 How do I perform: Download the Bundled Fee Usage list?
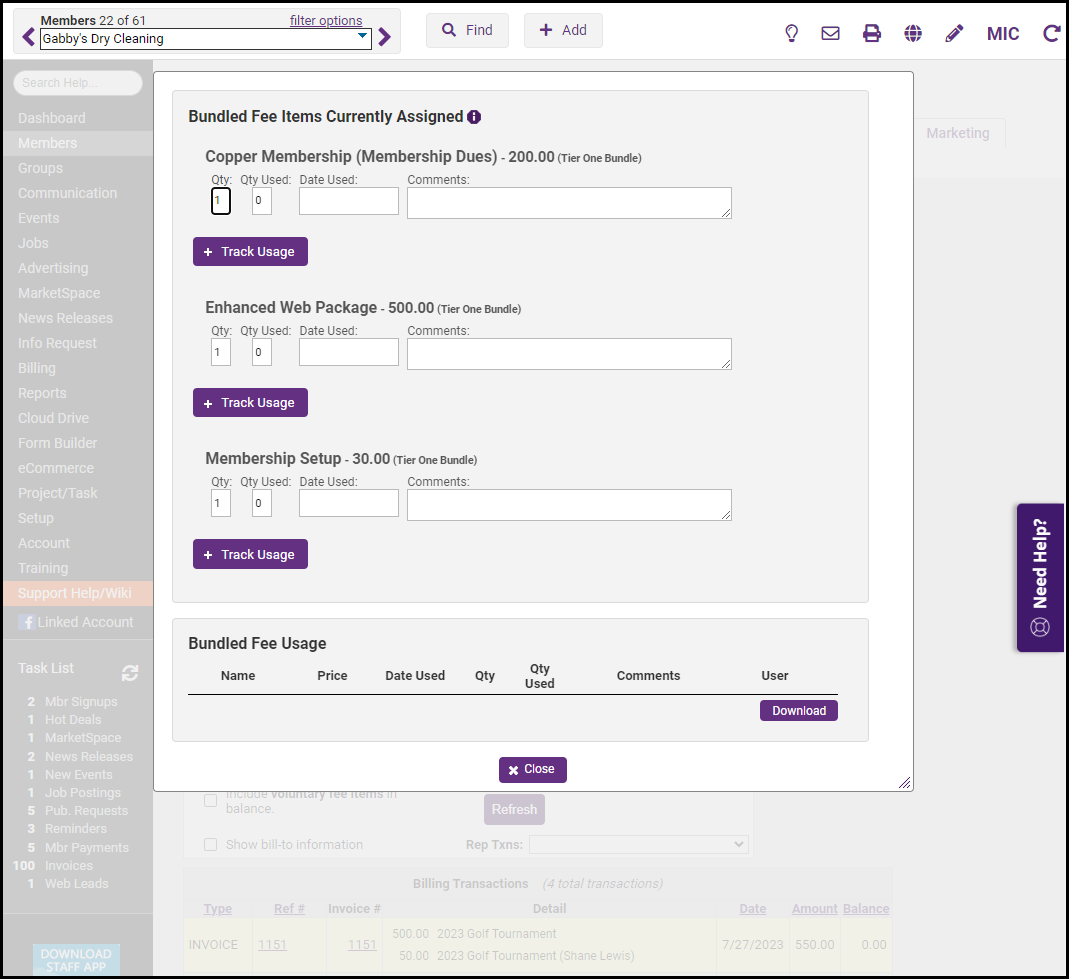coord(798,711)
